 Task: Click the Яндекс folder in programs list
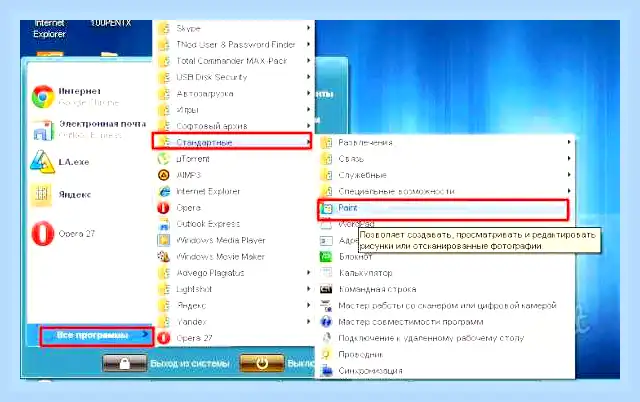[234, 305]
